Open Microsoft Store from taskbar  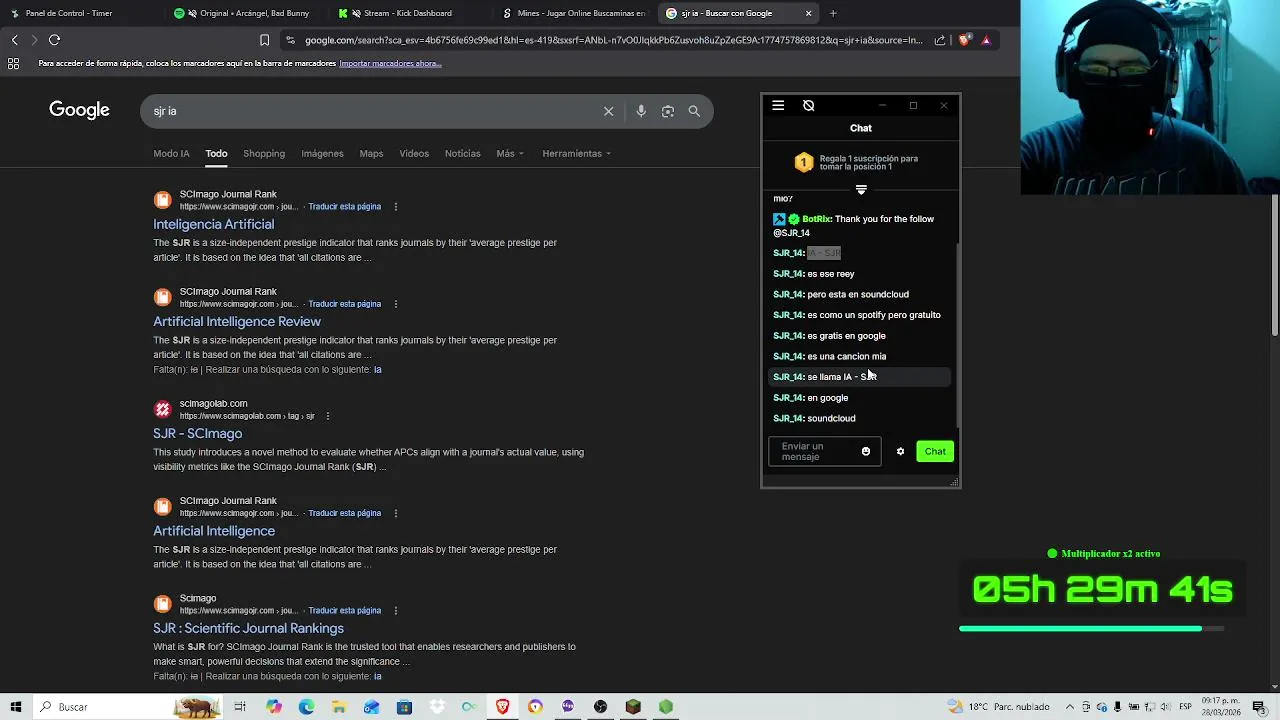(404, 707)
